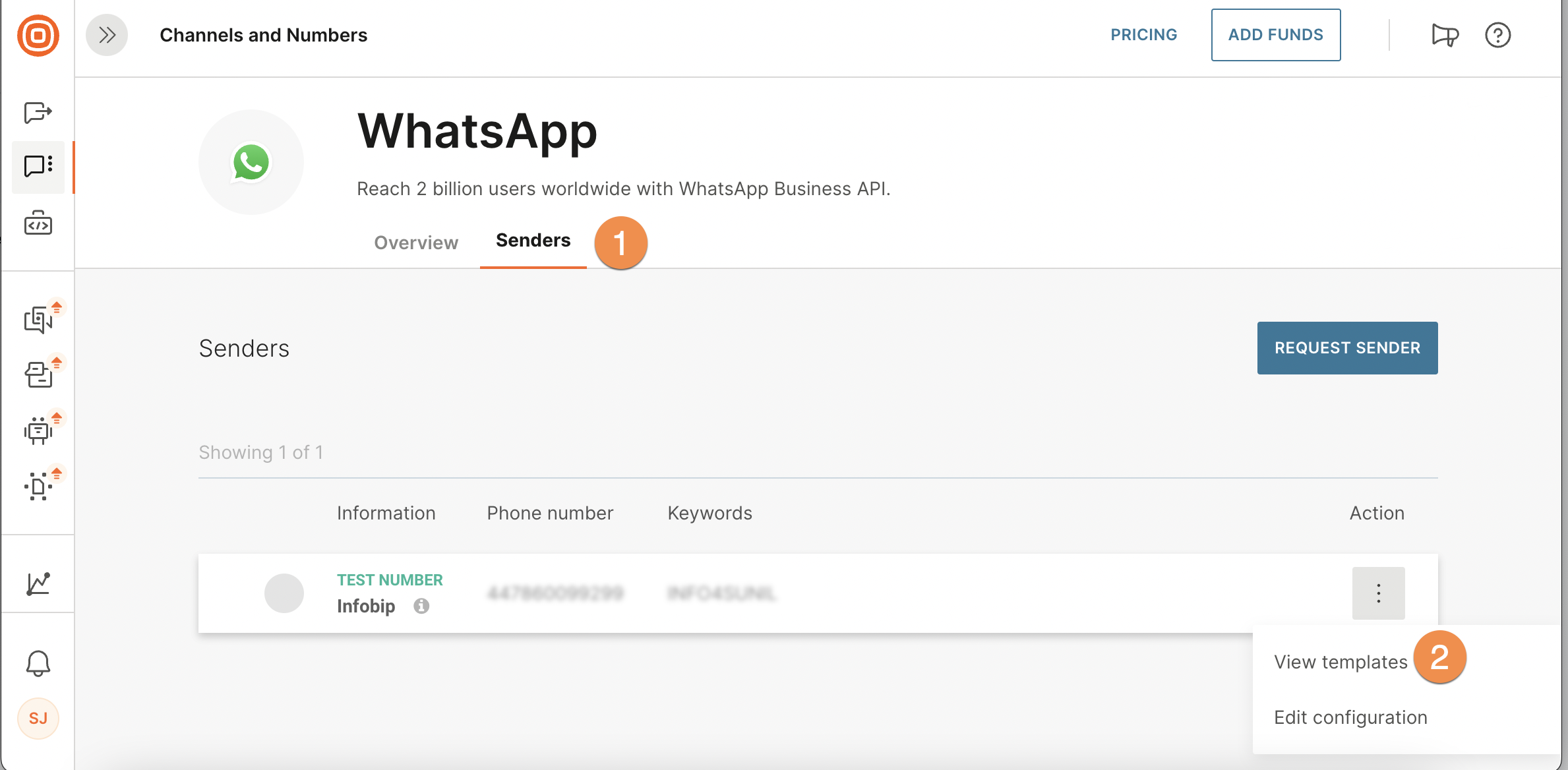Open the SJ user avatar menu
The width and height of the screenshot is (1568, 770).
click(38, 719)
